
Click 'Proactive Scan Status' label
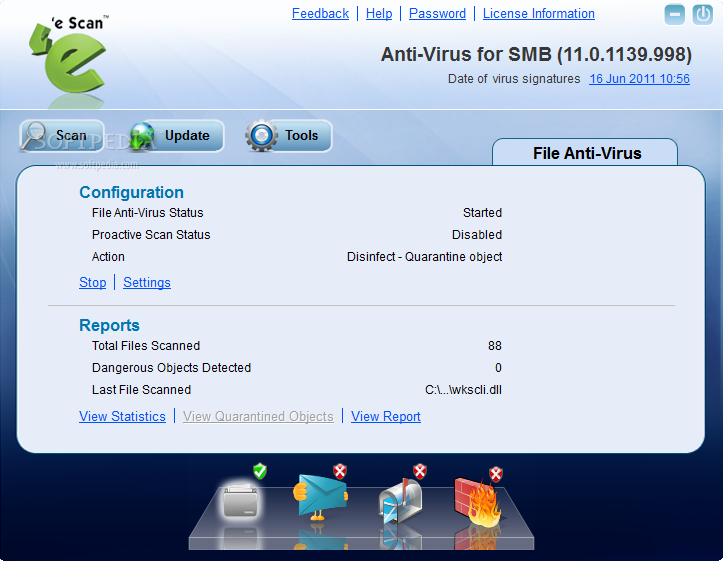point(151,235)
